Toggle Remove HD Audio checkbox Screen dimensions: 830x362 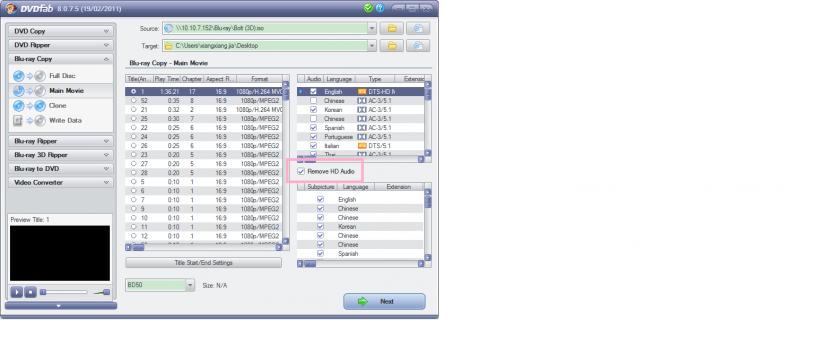(301, 171)
